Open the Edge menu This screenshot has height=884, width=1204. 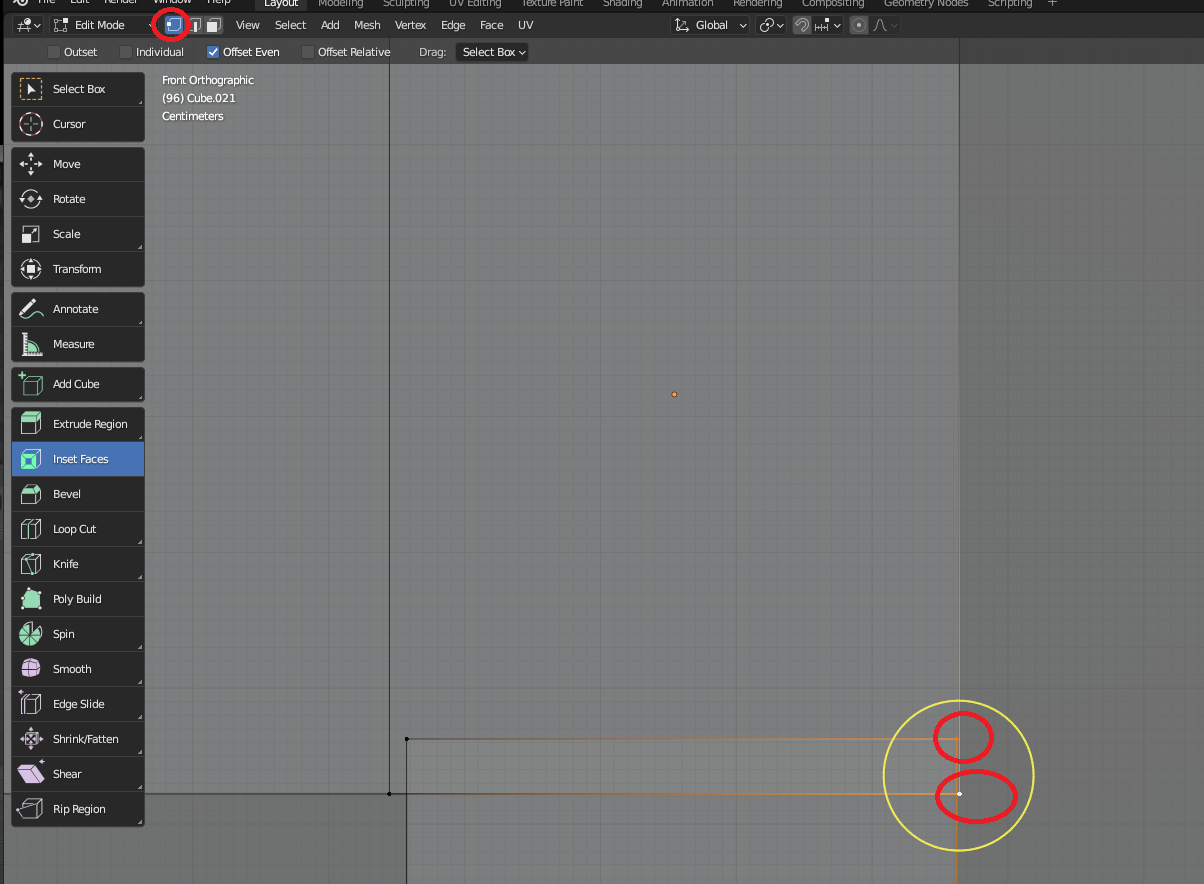(453, 25)
